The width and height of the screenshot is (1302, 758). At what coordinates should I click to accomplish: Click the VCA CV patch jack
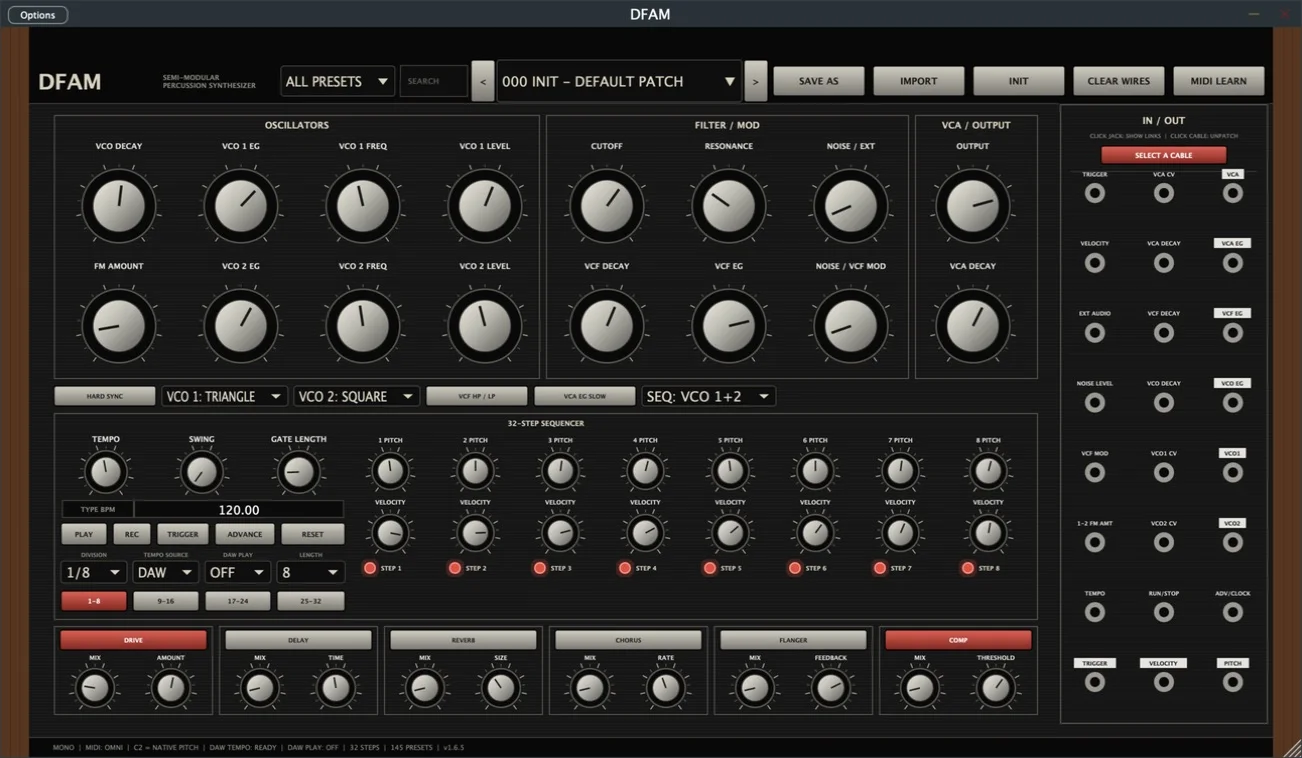tap(1164, 193)
